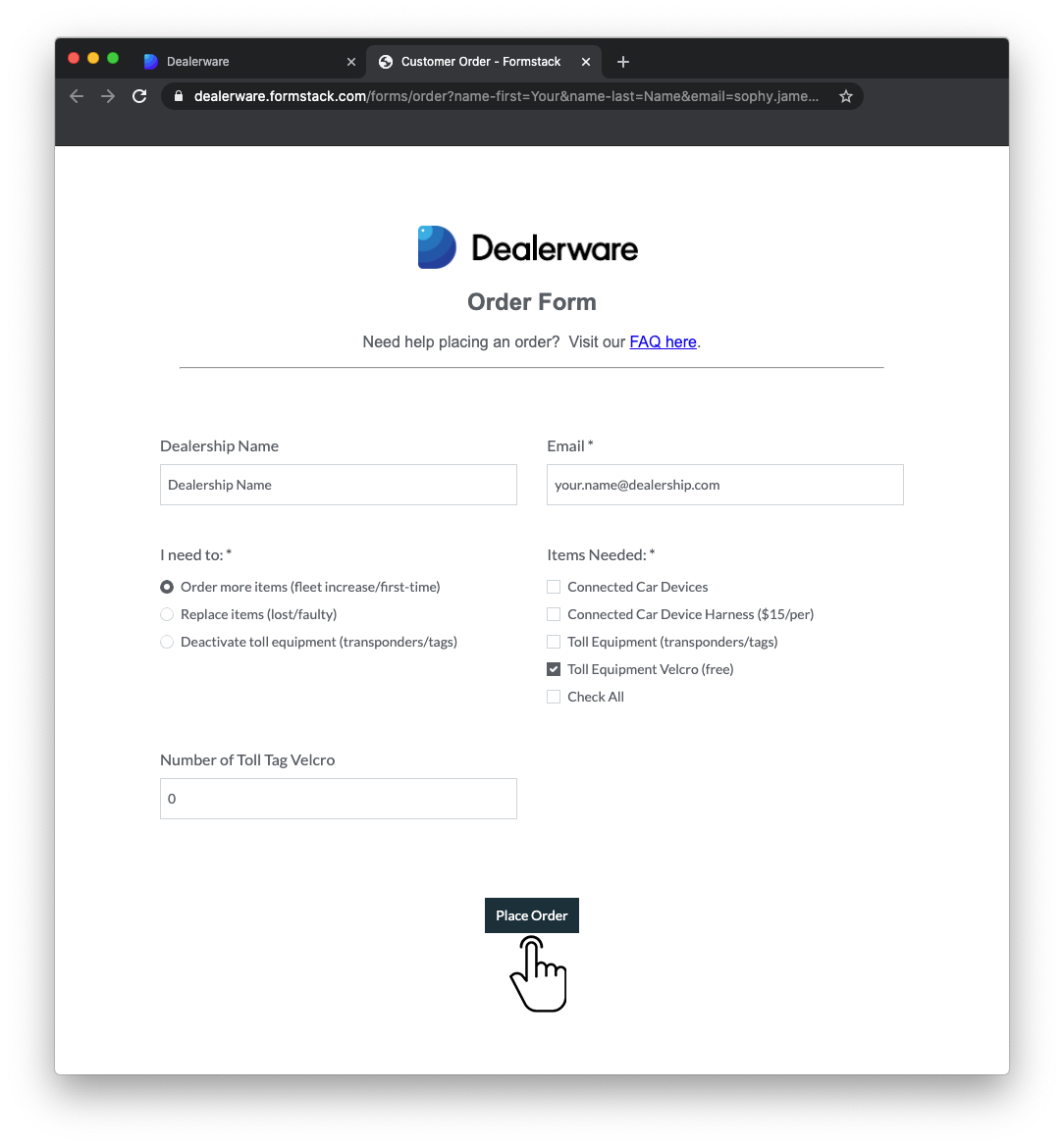Bookmark this page with the star icon
Screen dimensions: 1064x1147
tap(846, 96)
